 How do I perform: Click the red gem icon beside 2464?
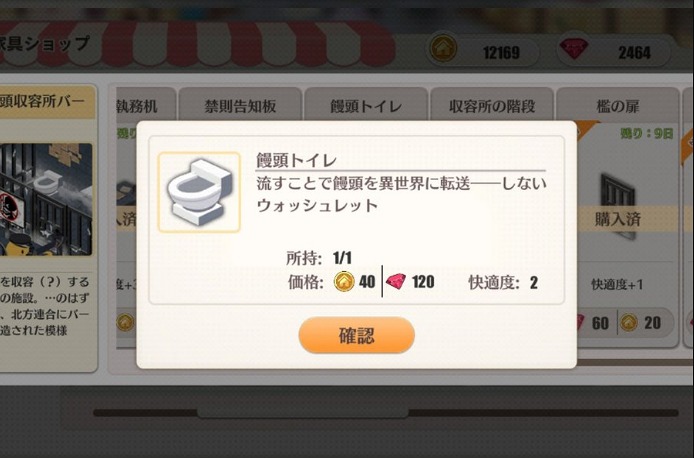coord(574,48)
